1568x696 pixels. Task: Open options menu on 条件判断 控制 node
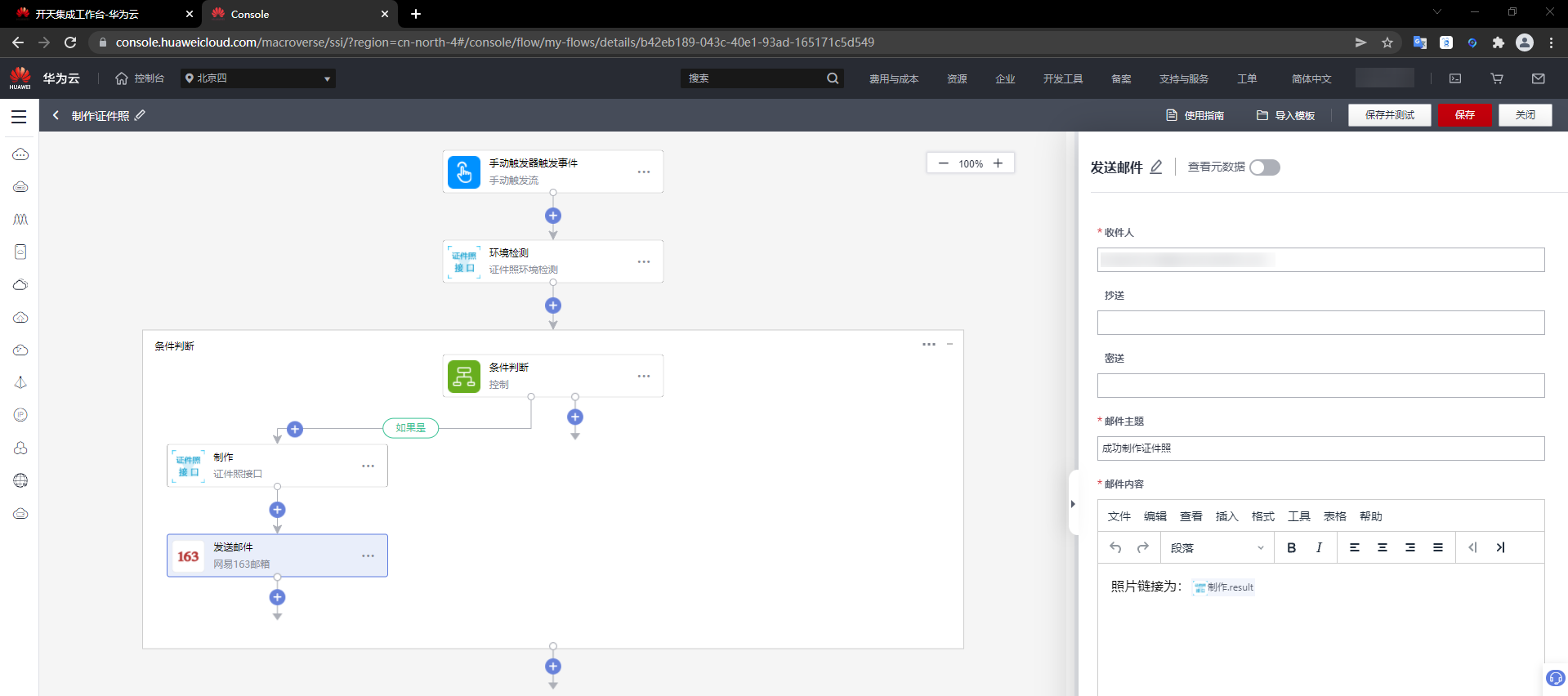point(644,376)
